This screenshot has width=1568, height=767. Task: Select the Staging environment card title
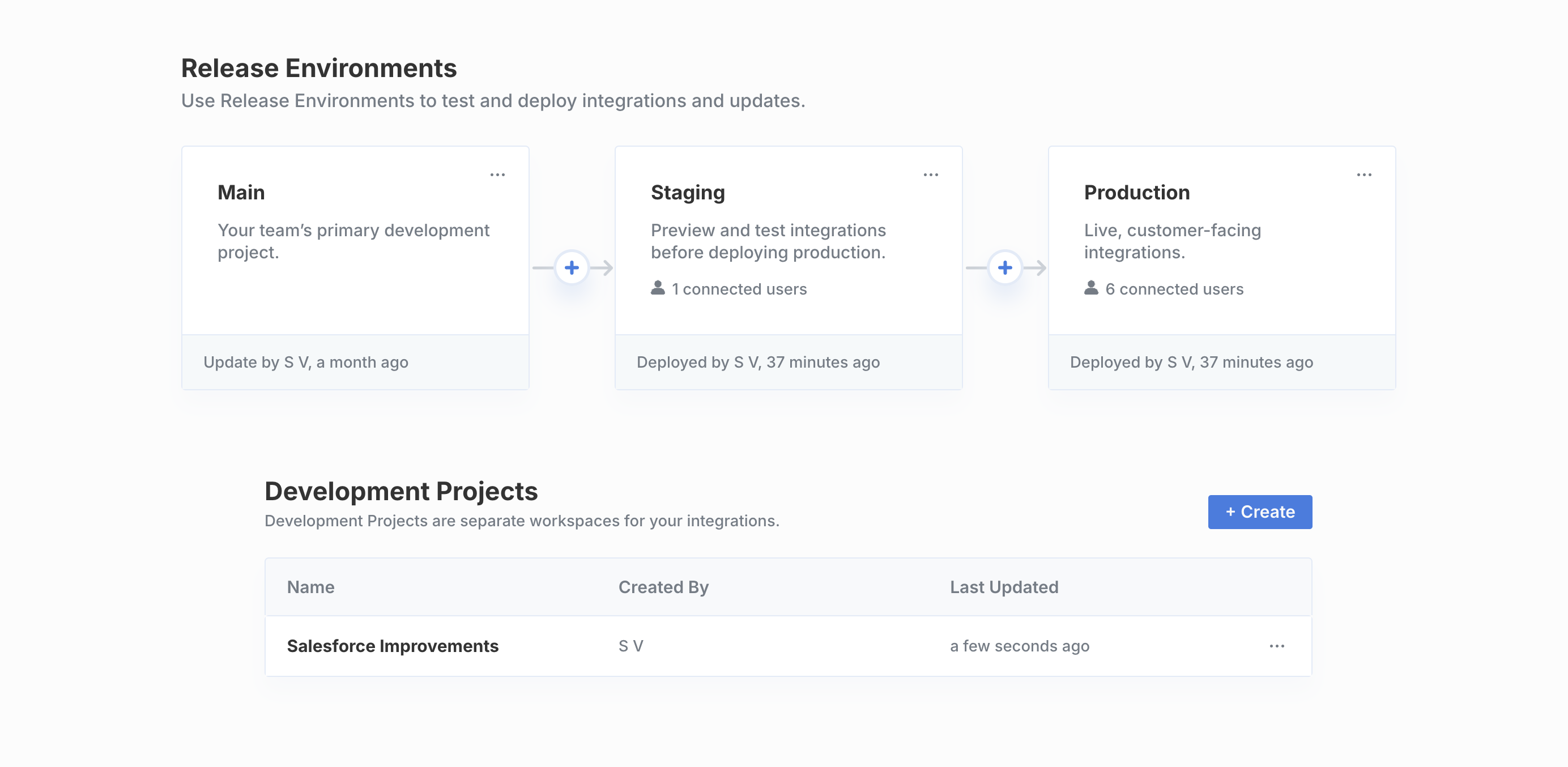click(687, 193)
